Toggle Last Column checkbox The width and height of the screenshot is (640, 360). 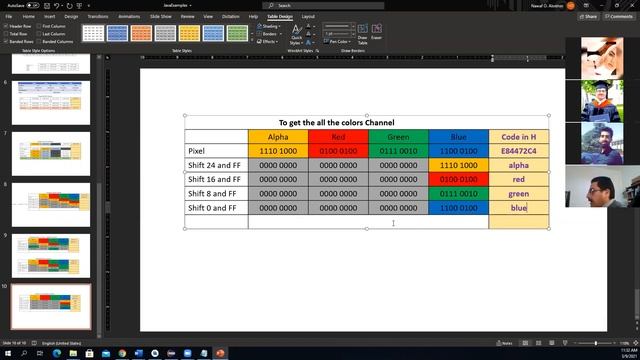39,34
